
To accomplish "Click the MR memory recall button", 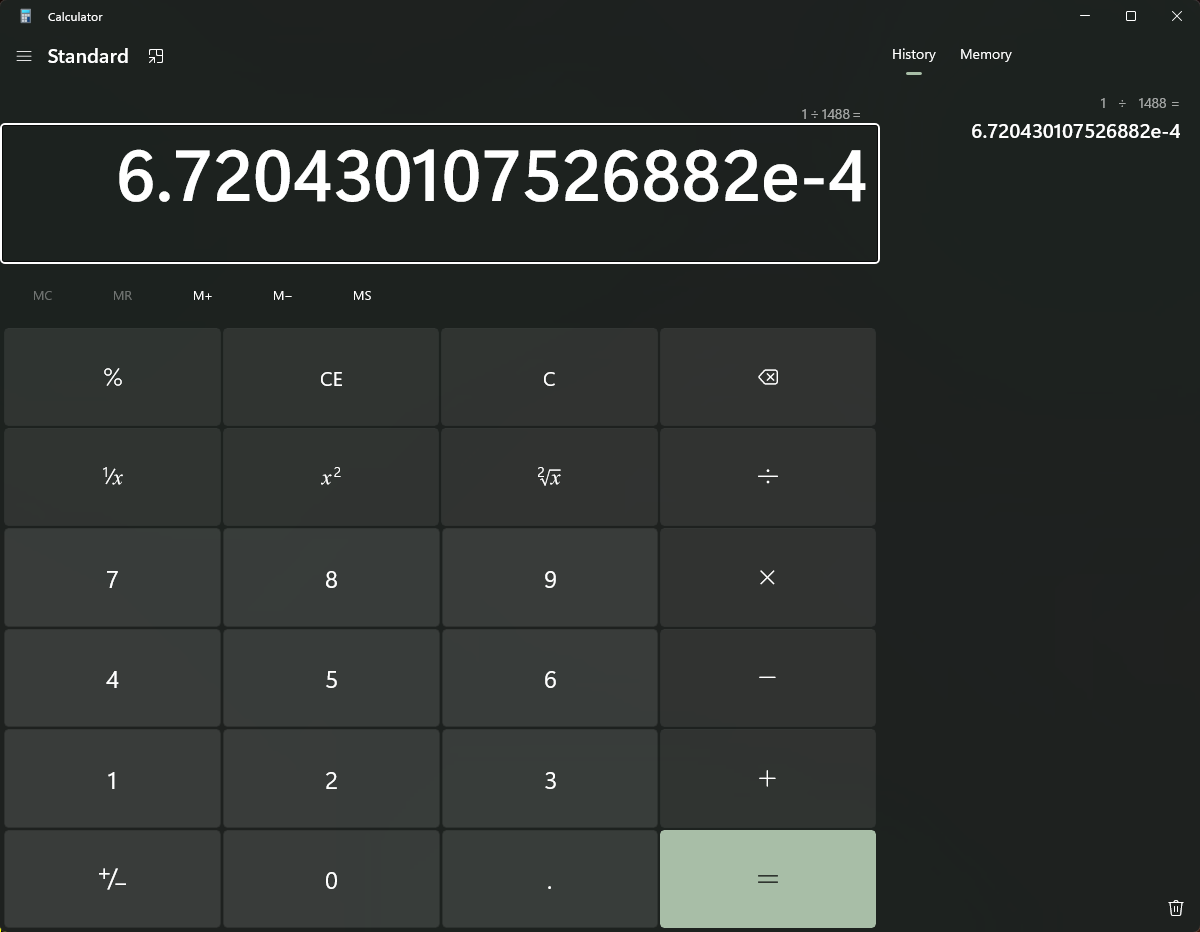I will click(122, 296).
